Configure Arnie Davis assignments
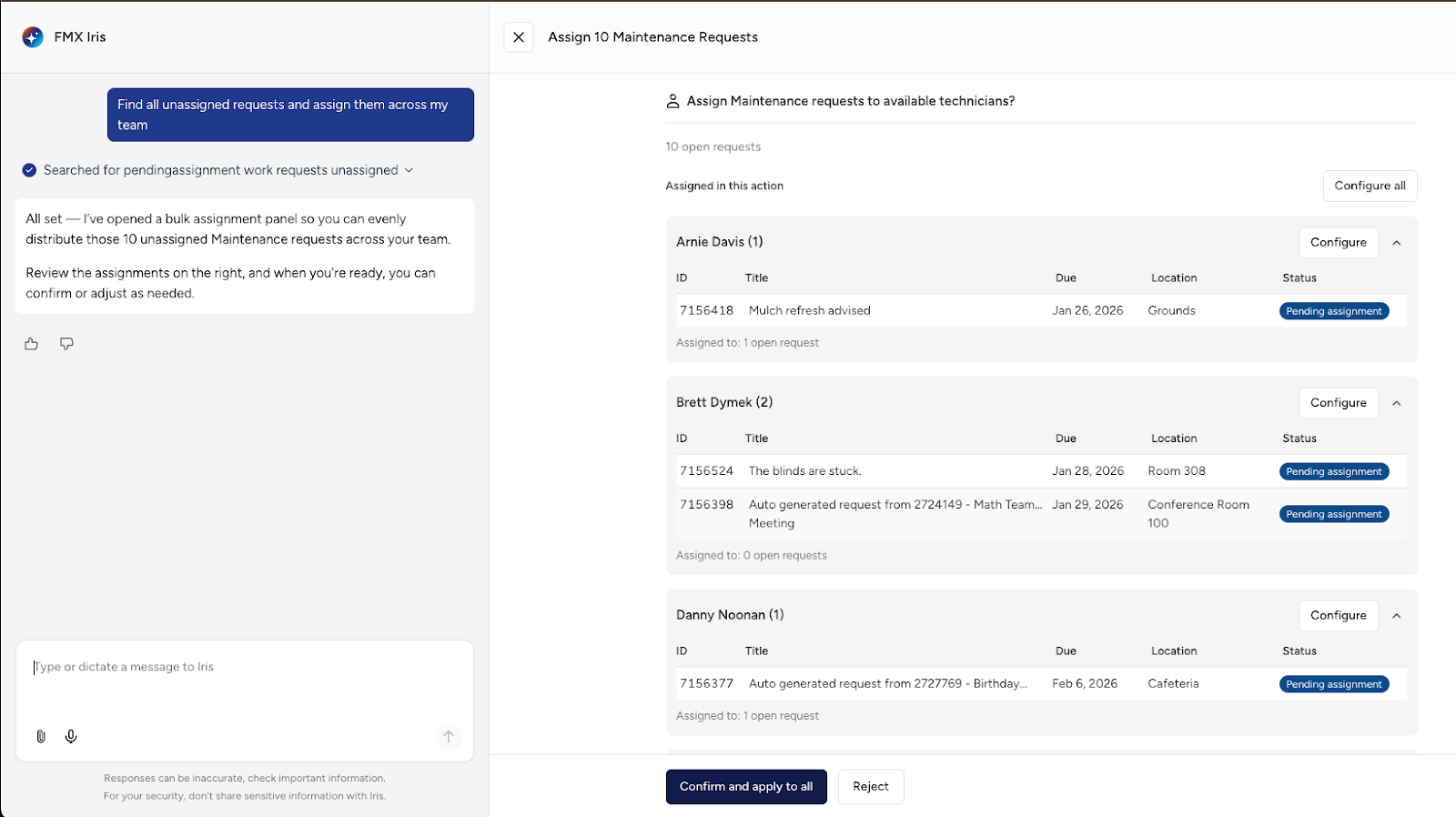The width and height of the screenshot is (1456, 817). tap(1338, 243)
